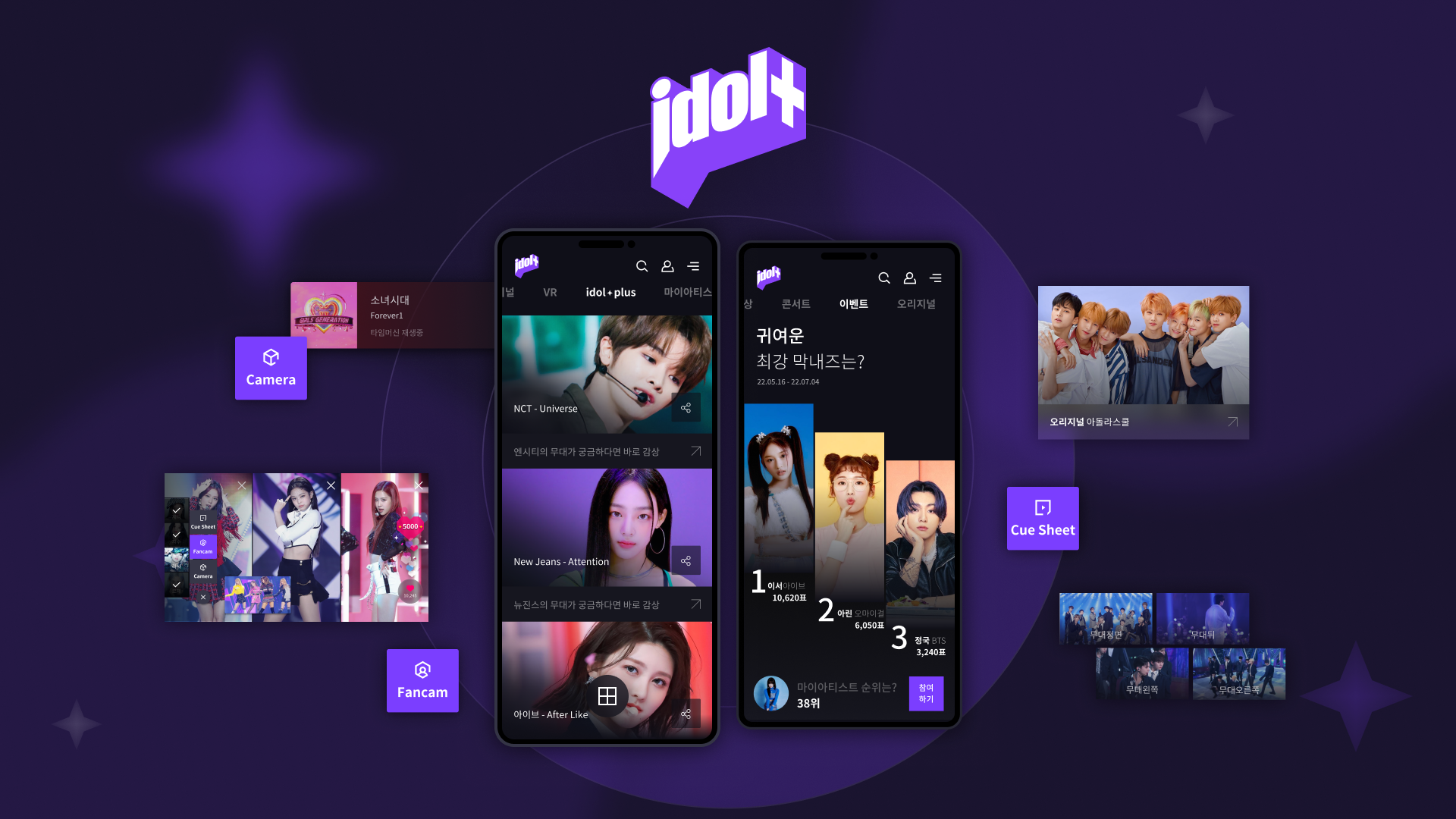Open the Cue Sheet panel

point(1043,518)
